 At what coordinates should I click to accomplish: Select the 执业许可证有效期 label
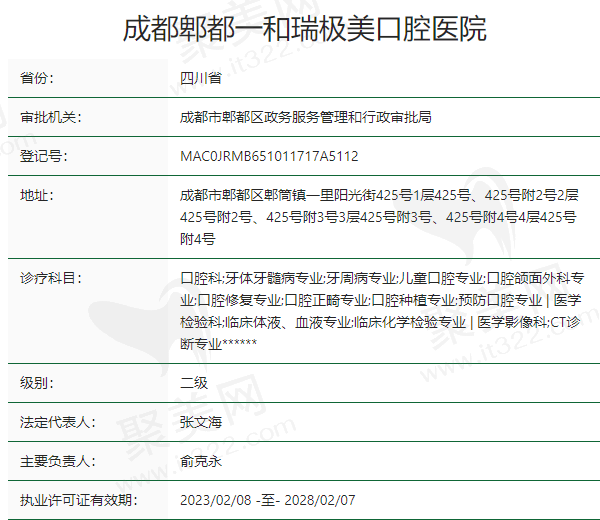[79, 500]
